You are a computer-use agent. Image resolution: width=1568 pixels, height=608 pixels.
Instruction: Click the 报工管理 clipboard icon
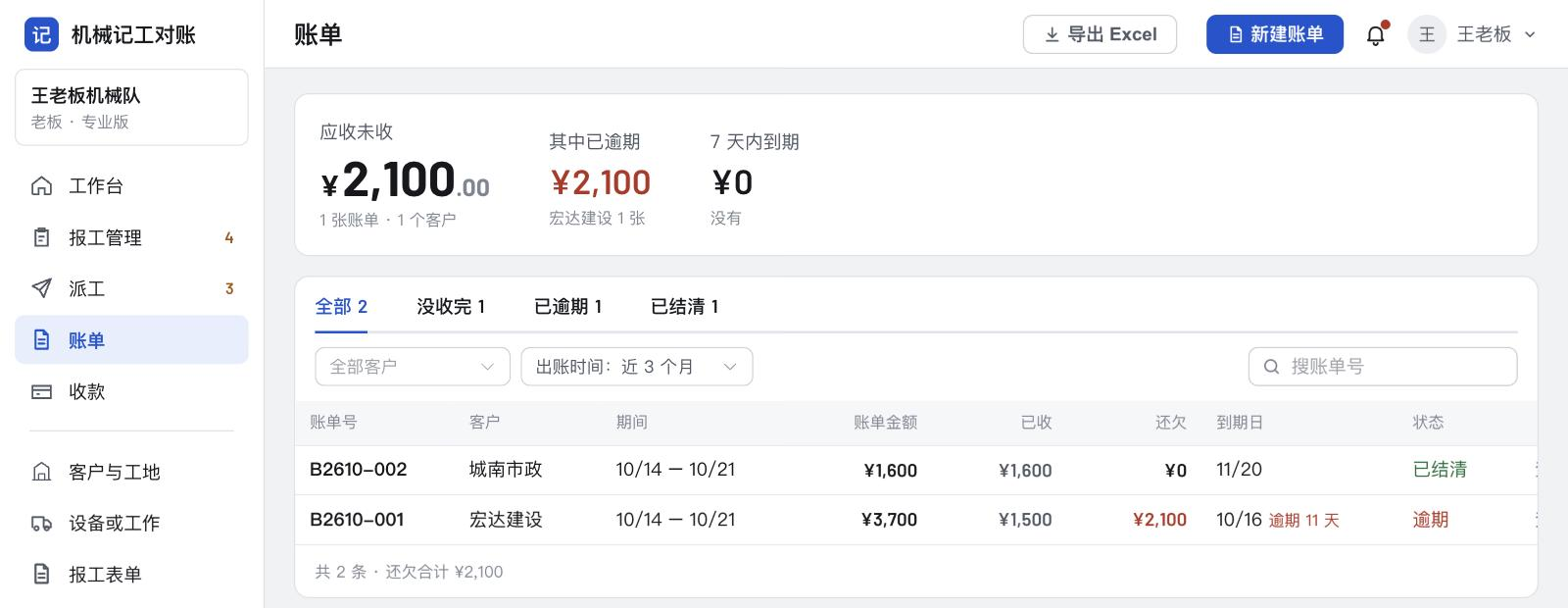click(41, 237)
